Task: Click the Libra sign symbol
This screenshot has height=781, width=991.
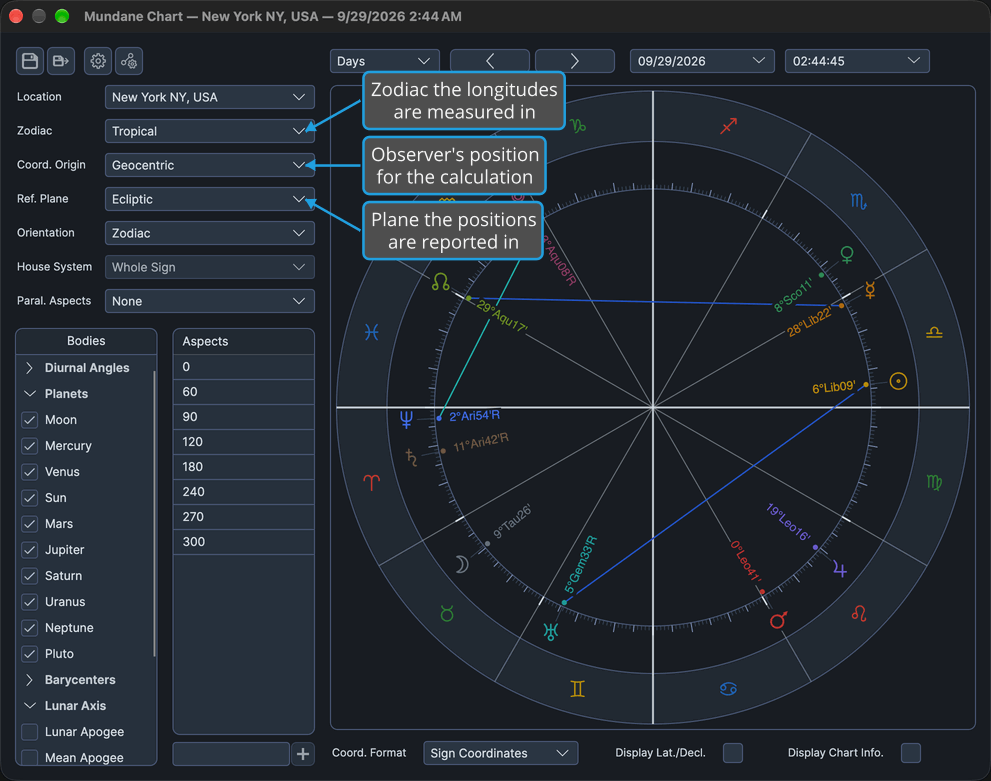Action: [x=934, y=332]
